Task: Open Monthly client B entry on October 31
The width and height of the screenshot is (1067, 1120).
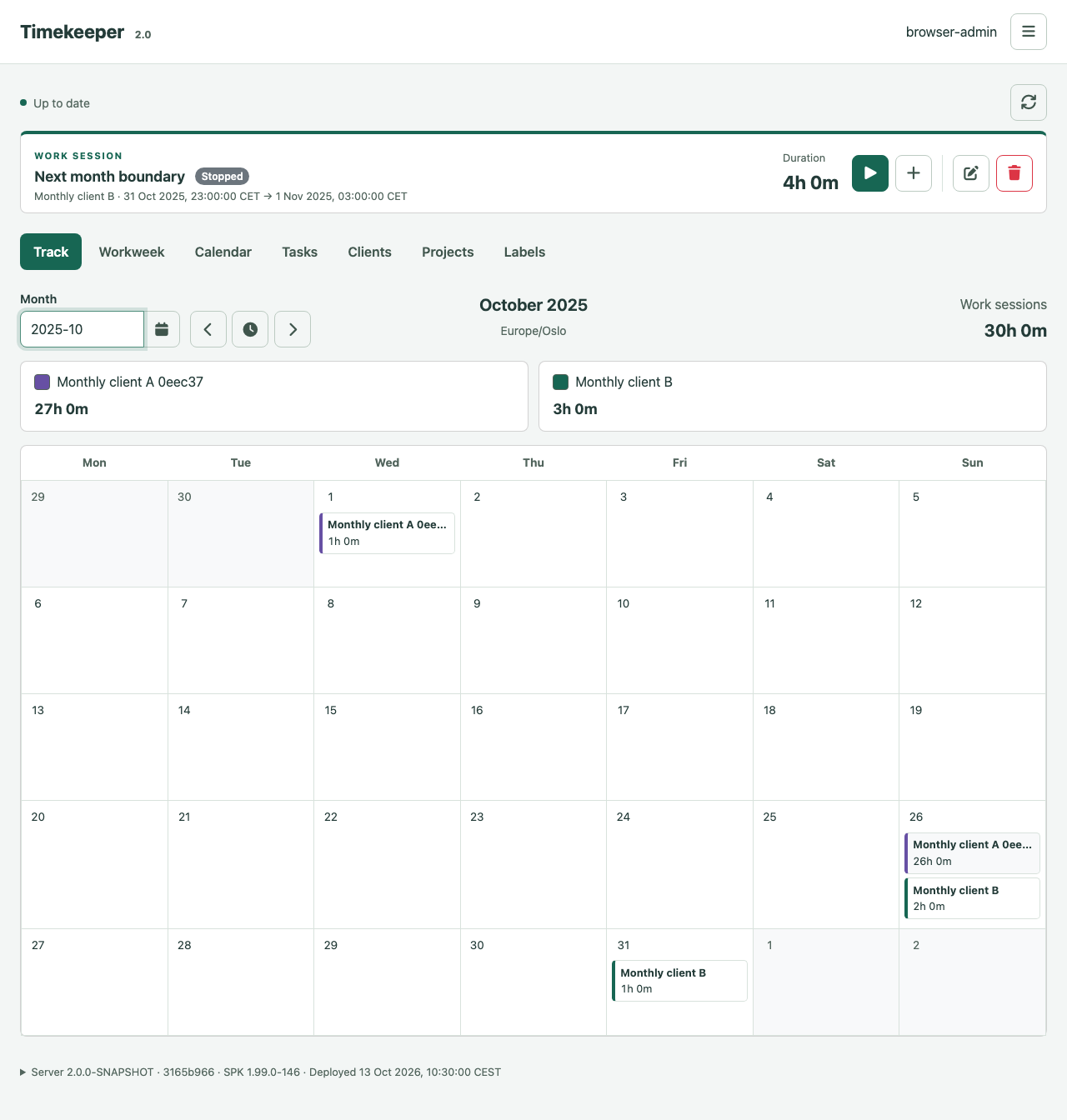Action: [679, 981]
